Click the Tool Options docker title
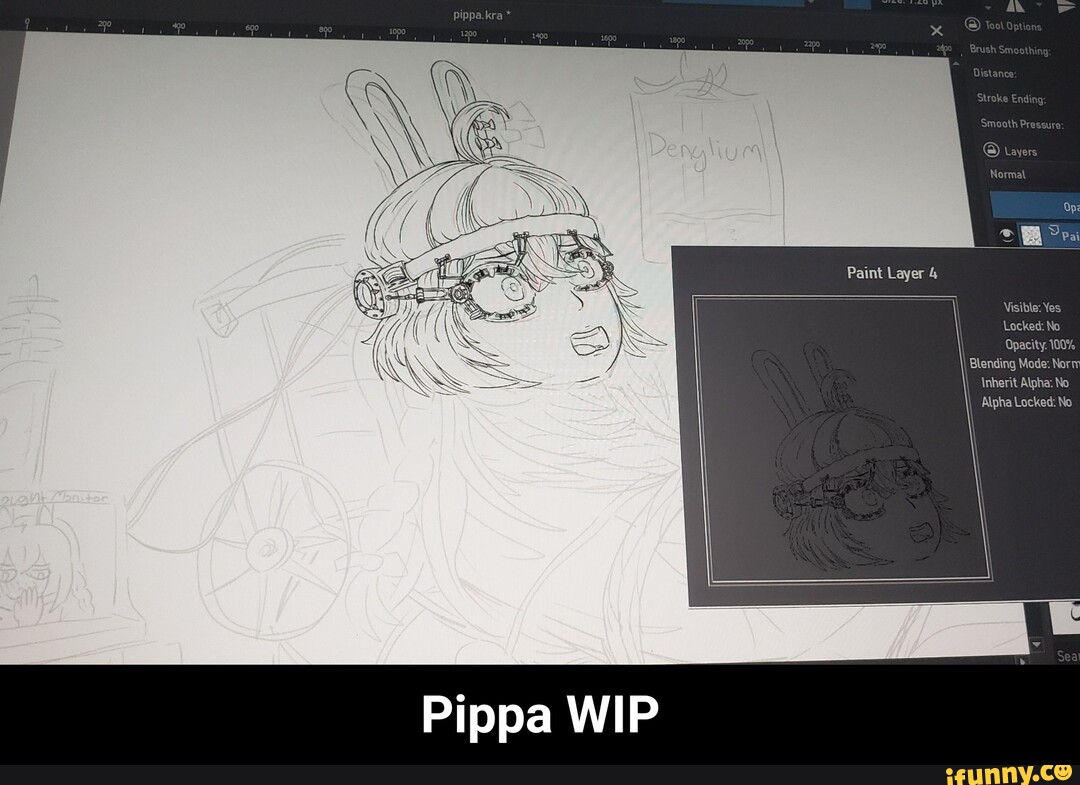1080x785 pixels. (x=1013, y=27)
